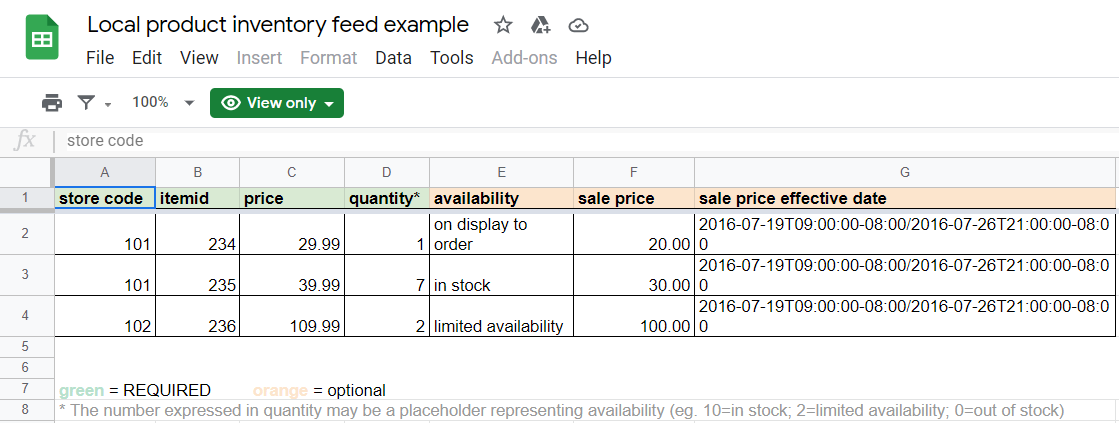Click the filter funnel icon
This screenshot has height=423, width=1119.
(87, 103)
